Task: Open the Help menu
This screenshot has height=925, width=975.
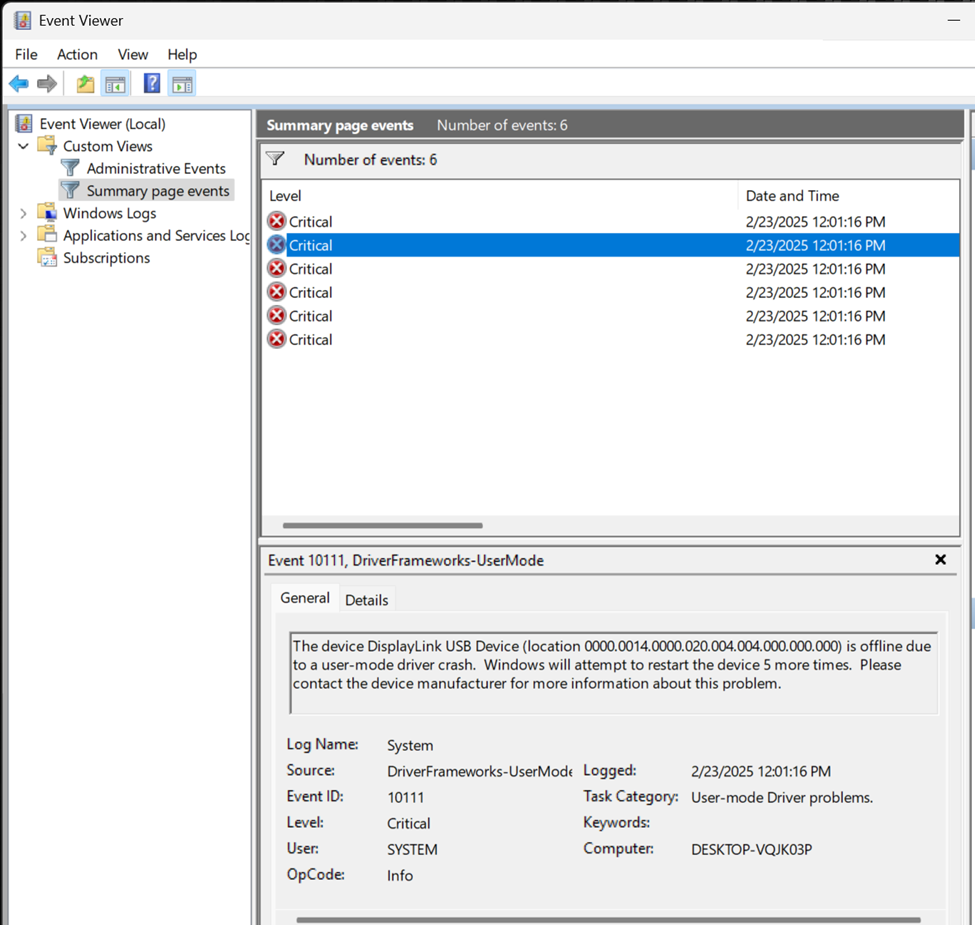Action: coord(182,55)
